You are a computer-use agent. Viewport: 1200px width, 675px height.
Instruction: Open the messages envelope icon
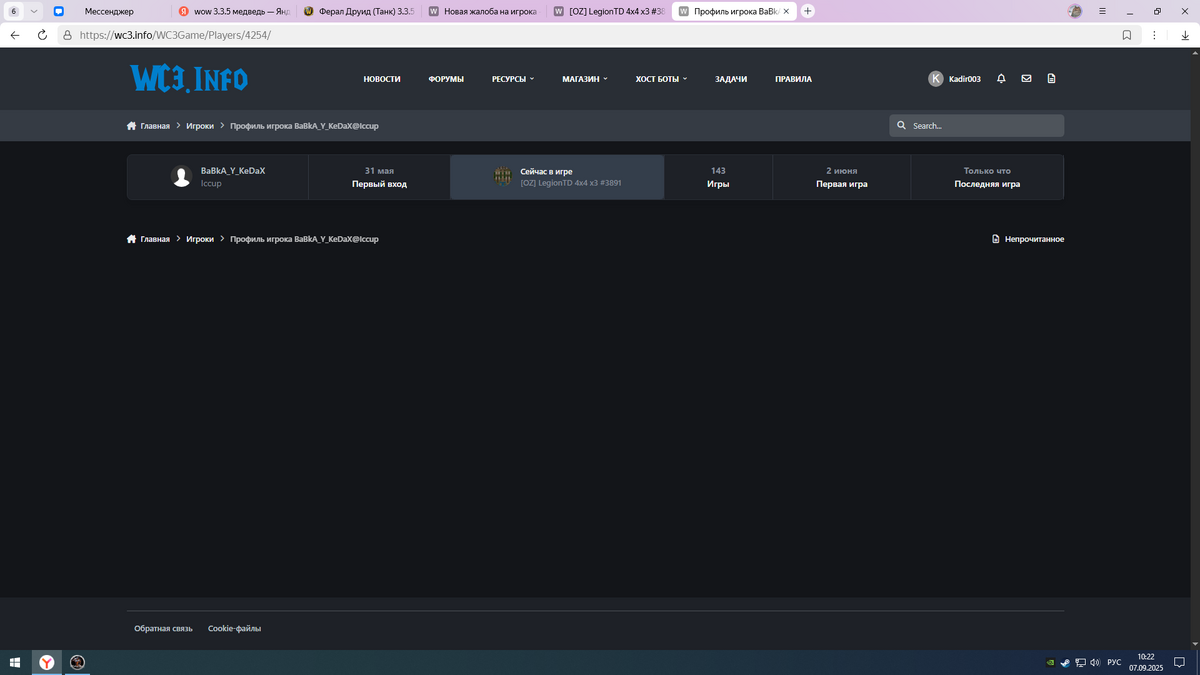pos(1026,79)
